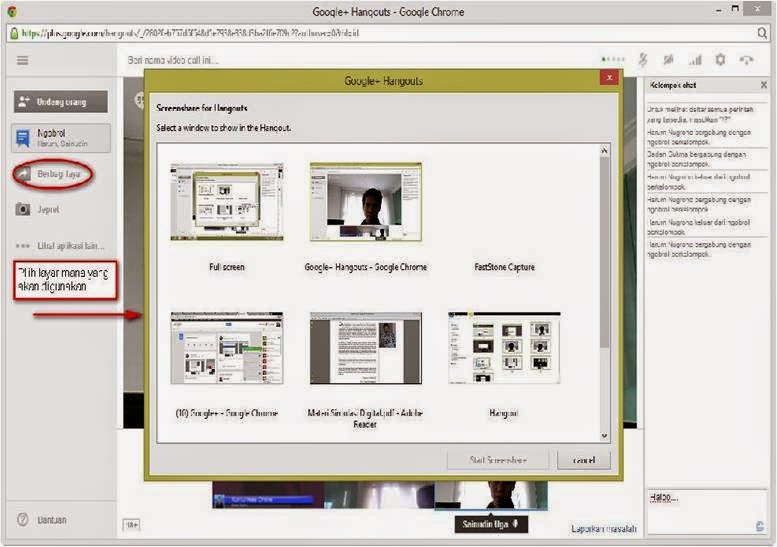Click the Chrome logo in title bar
This screenshot has width=777, height=547.
[x=12, y=11]
